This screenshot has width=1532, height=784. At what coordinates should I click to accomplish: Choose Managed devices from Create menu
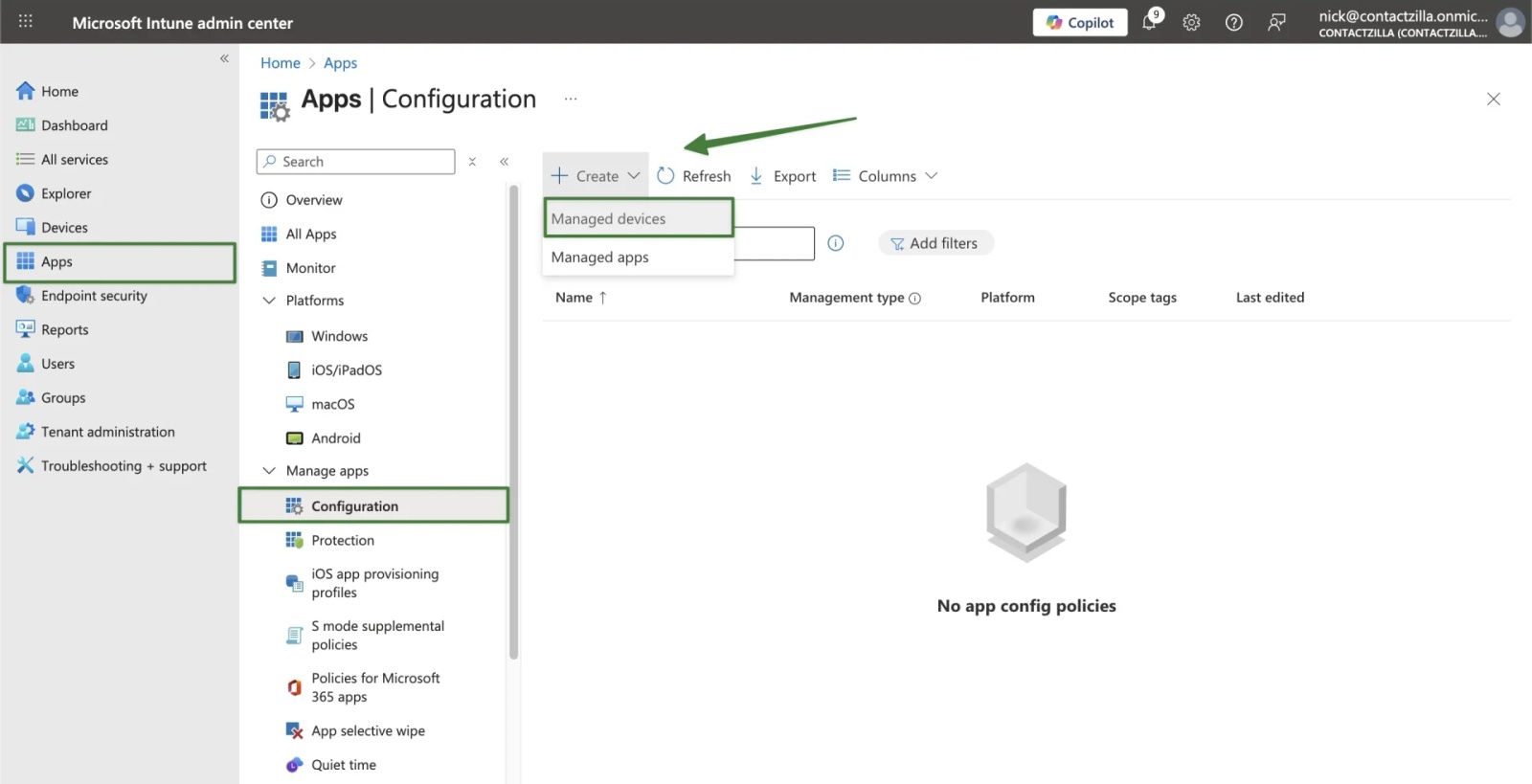[639, 218]
